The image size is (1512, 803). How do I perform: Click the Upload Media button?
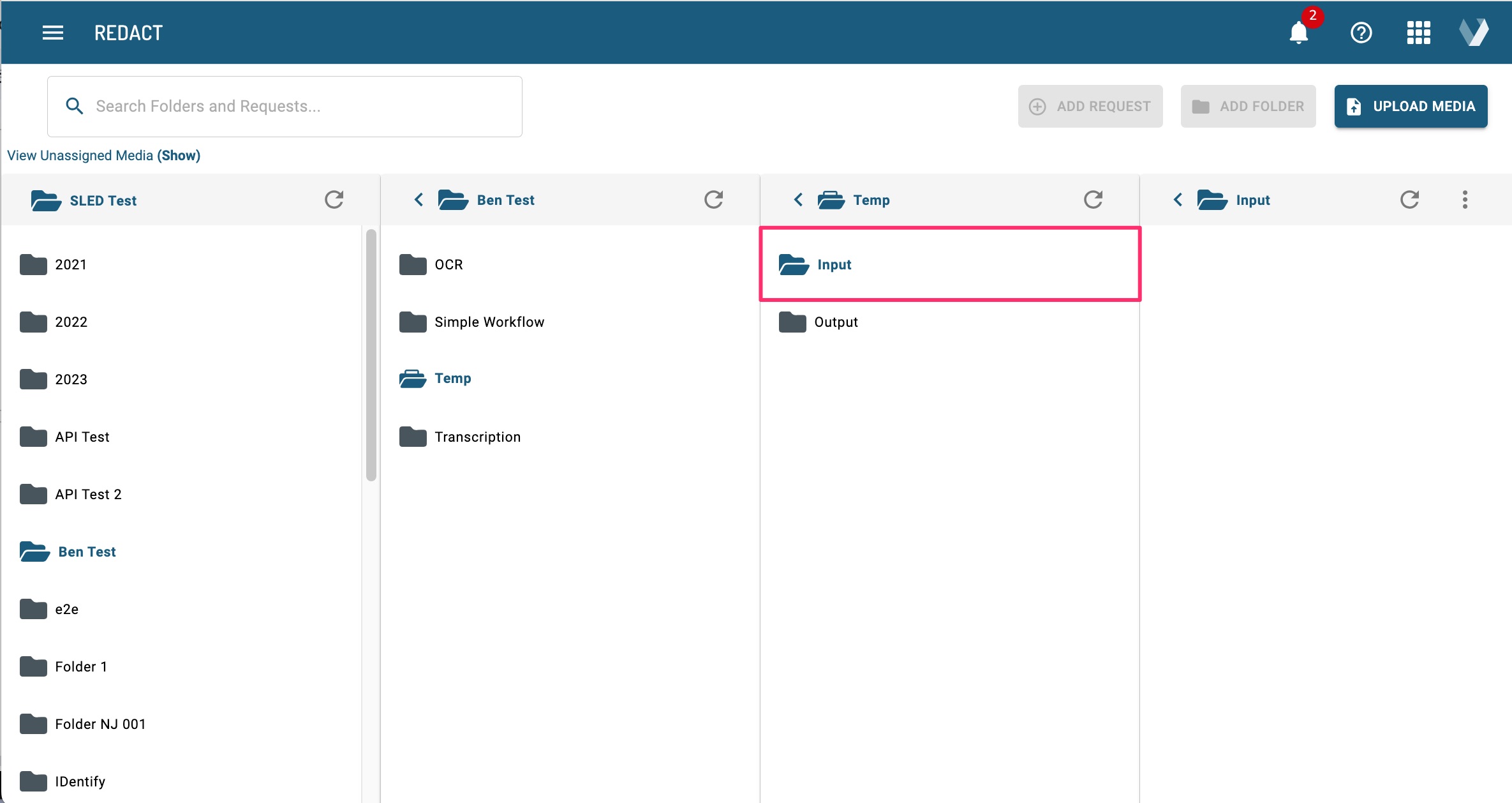pyautogui.click(x=1411, y=106)
